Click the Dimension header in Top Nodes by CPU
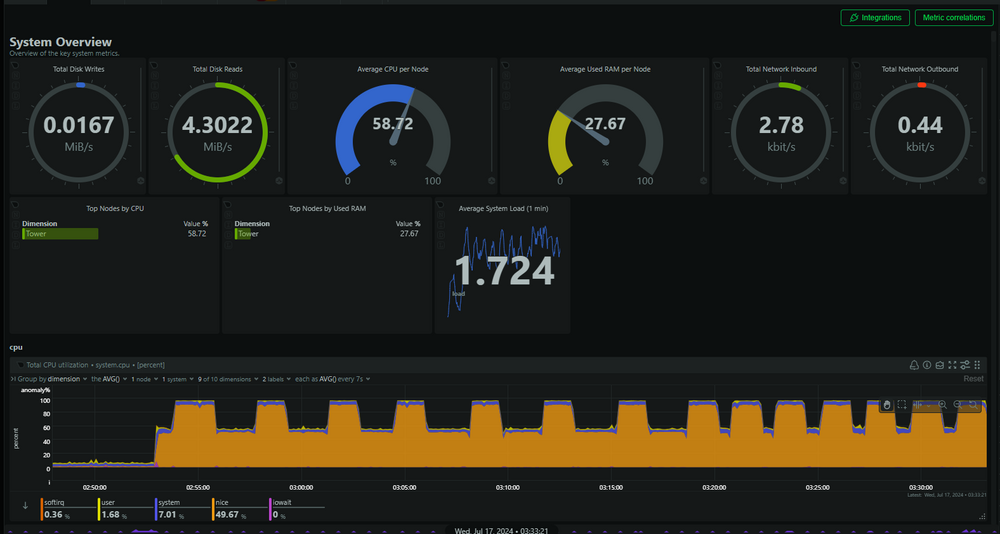This screenshot has width=1000, height=534. pos(40,224)
